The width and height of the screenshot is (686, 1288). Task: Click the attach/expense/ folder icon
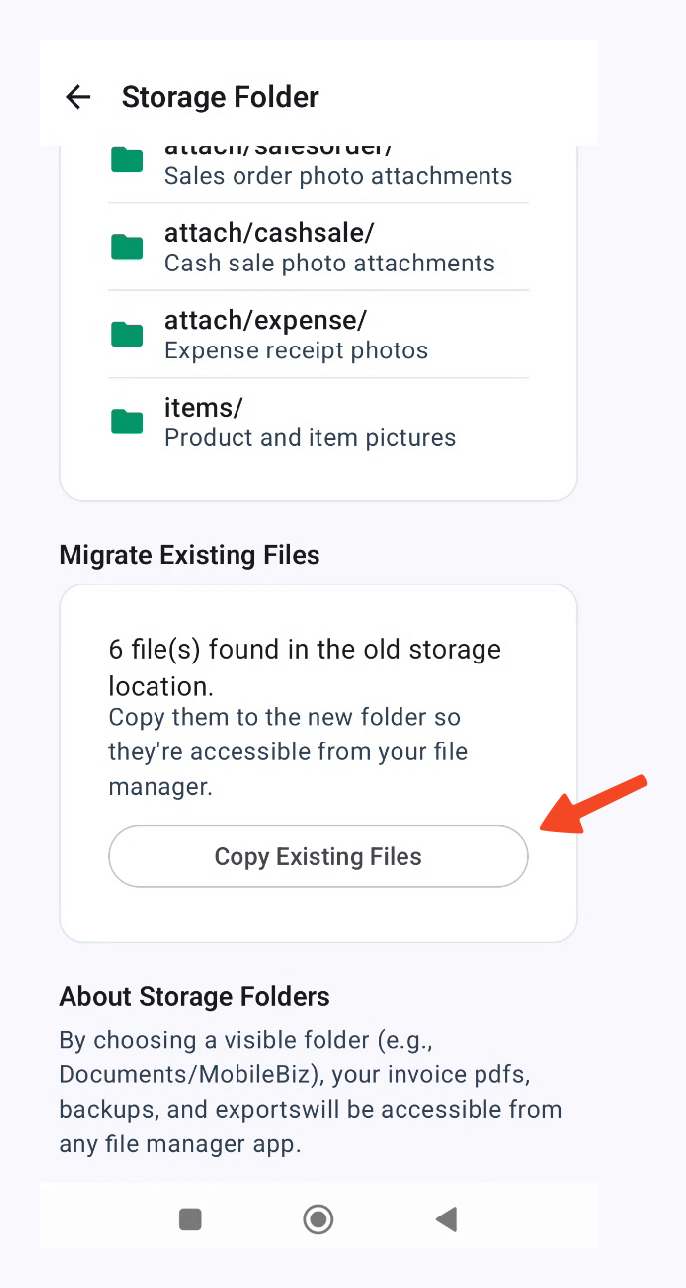(x=126, y=334)
